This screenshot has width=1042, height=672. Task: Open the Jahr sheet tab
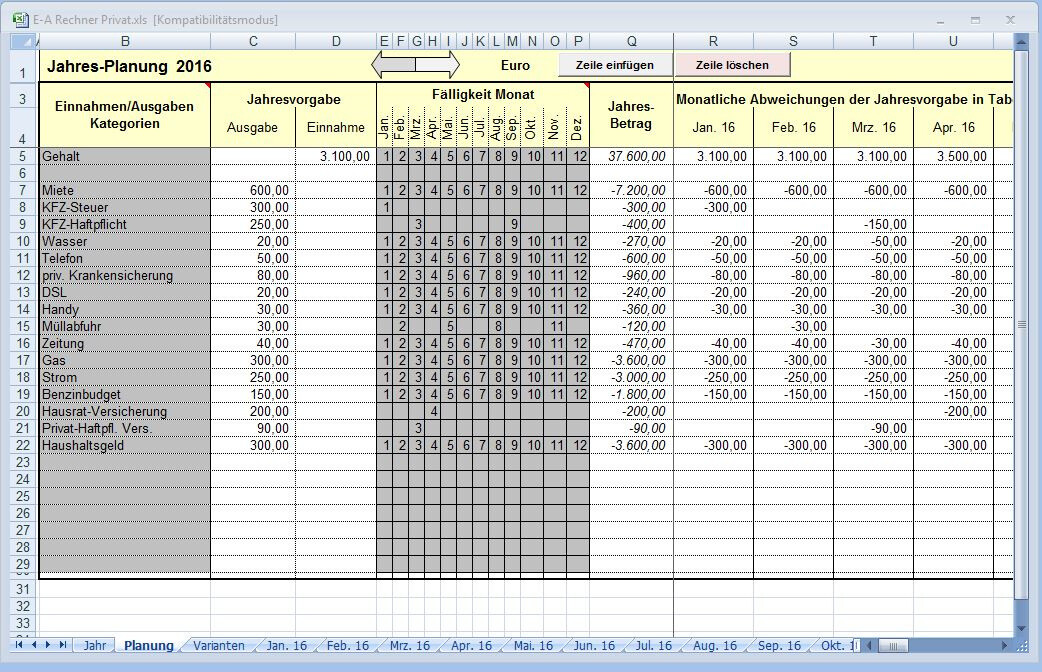[95, 645]
